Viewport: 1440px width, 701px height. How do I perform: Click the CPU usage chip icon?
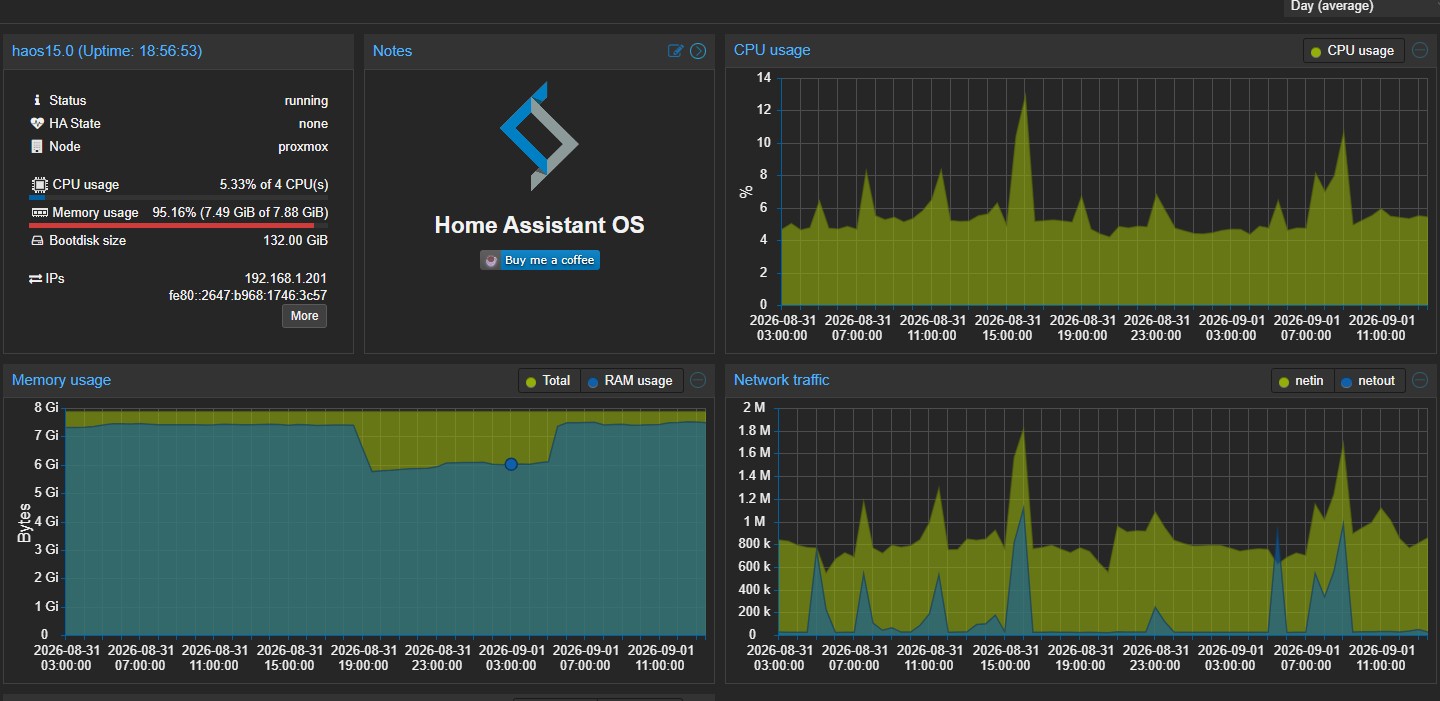(x=39, y=184)
